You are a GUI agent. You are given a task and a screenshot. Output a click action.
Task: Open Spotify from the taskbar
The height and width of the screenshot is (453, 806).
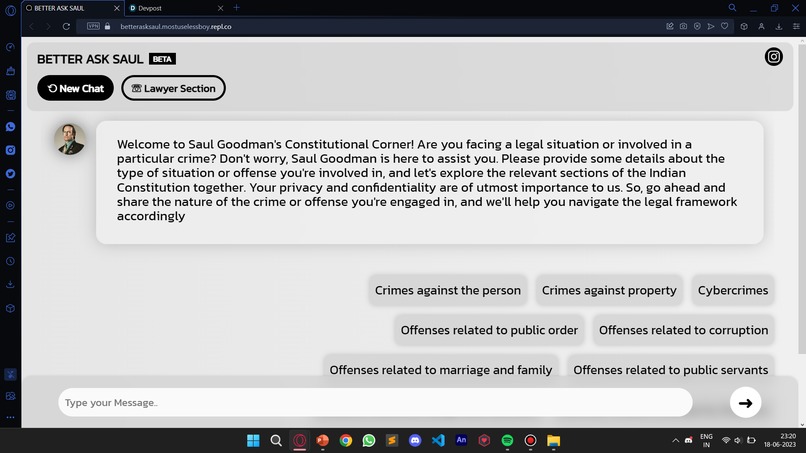click(507, 441)
